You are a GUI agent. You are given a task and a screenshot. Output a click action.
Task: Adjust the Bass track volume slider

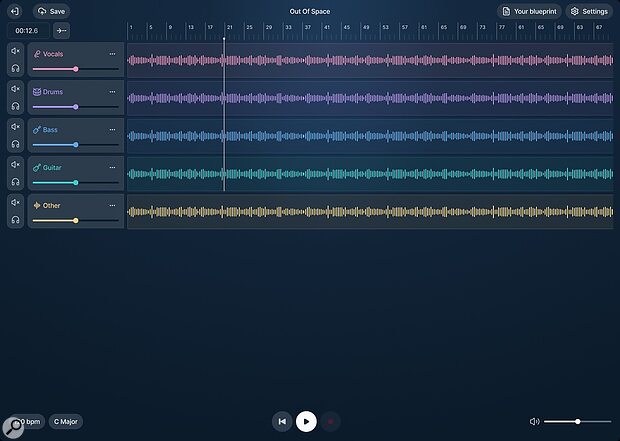point(76,145)
